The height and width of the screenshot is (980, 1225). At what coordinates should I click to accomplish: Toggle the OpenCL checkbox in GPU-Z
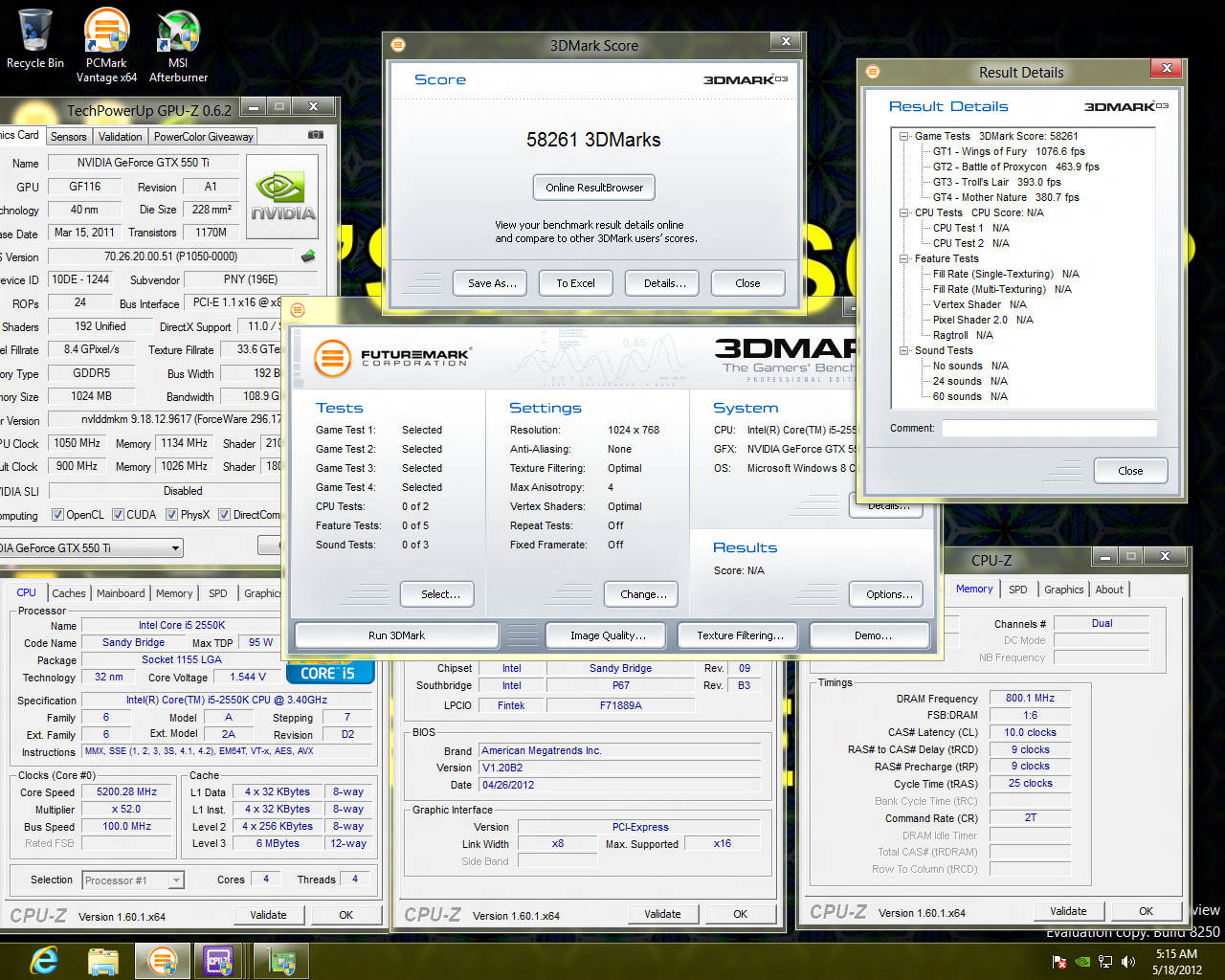tap(57, 515)
